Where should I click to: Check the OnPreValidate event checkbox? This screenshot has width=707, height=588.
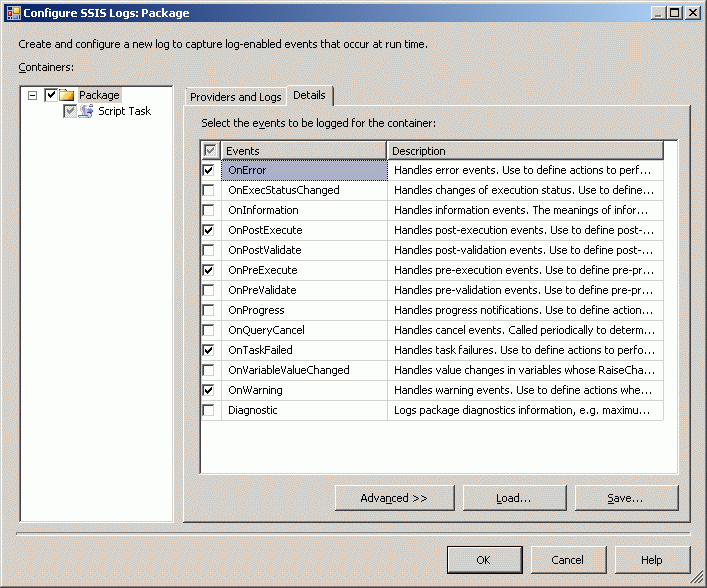208,290
